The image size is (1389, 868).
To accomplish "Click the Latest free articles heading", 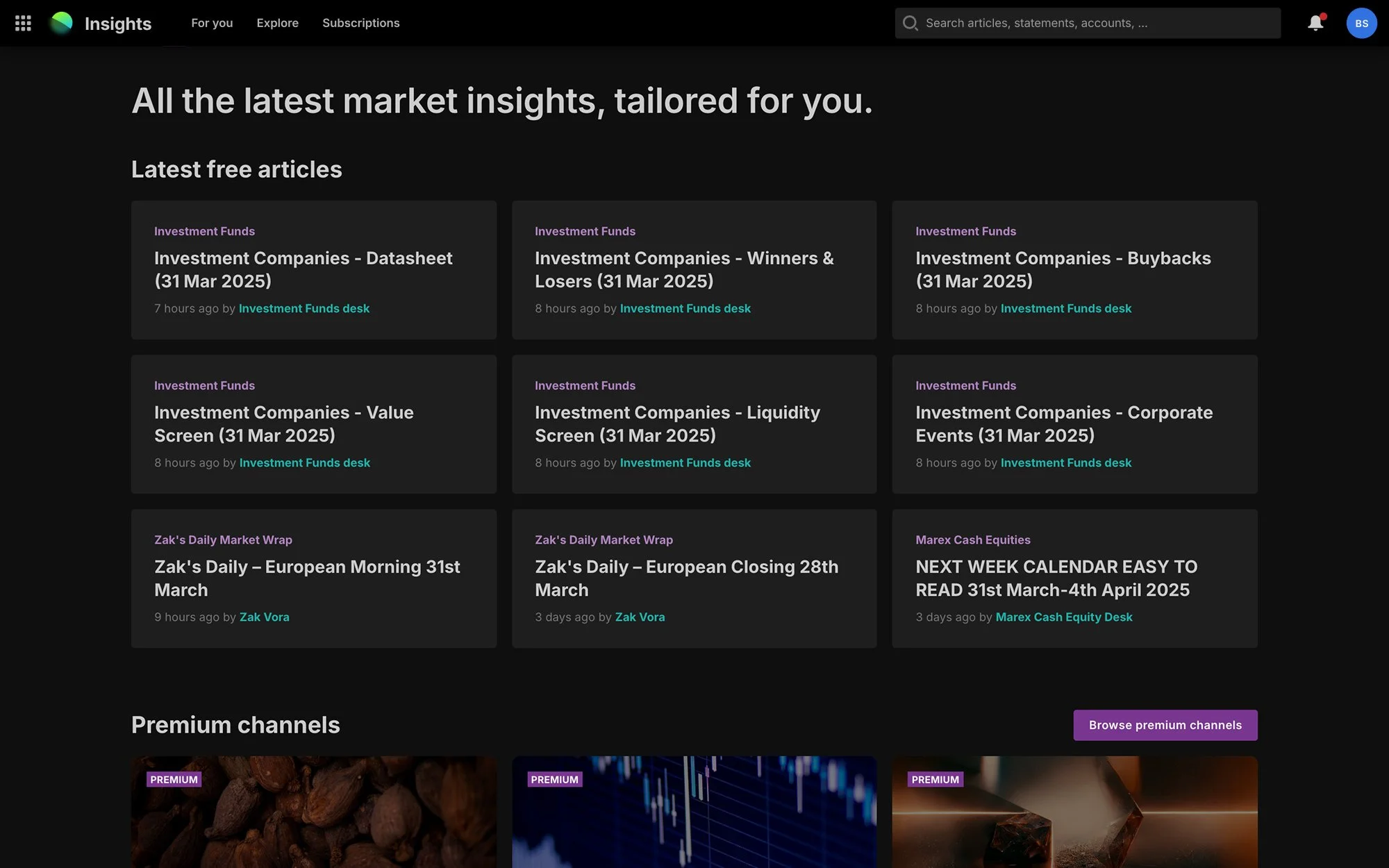I will (x=237, y=169).
